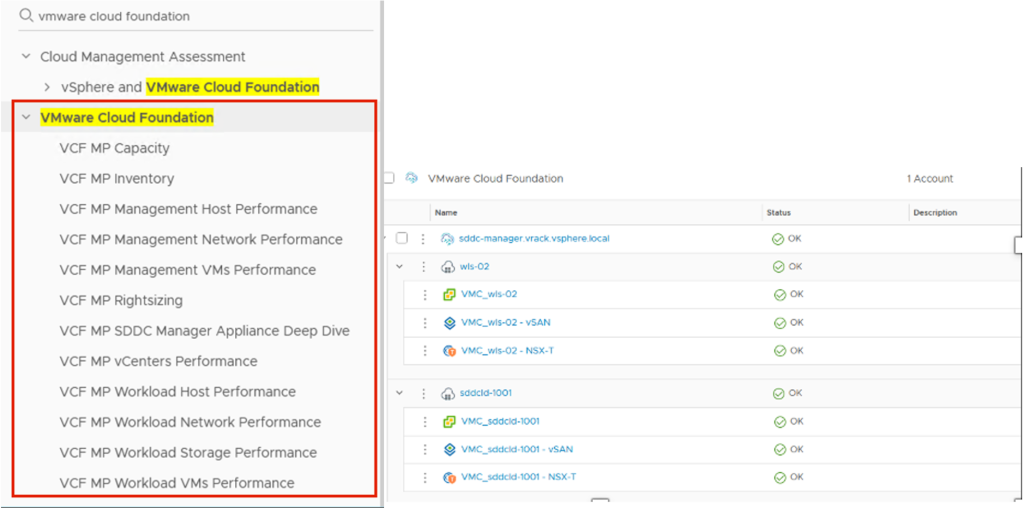Click the cloud icon next to wls-02

point(449,267)
